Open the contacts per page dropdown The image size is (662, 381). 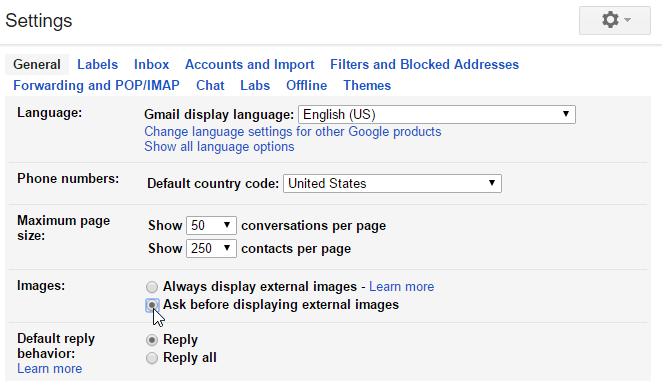coord(211,248)
